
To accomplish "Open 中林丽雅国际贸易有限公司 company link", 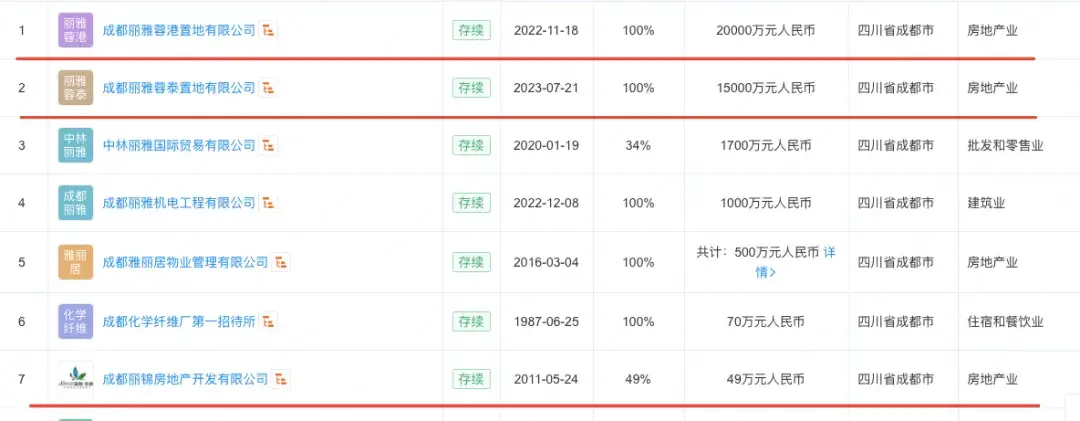I will [179, 145].
